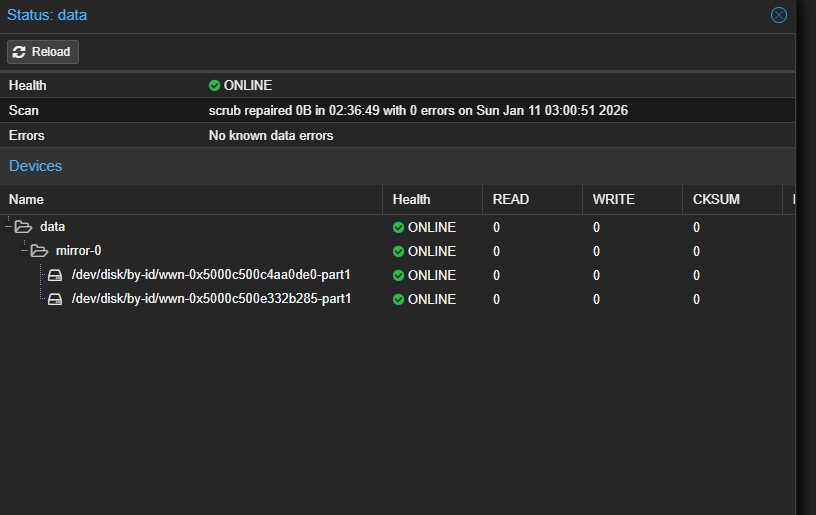
Task: Click green status icon for e332b285 disk
Action: [x=399, y=299]
